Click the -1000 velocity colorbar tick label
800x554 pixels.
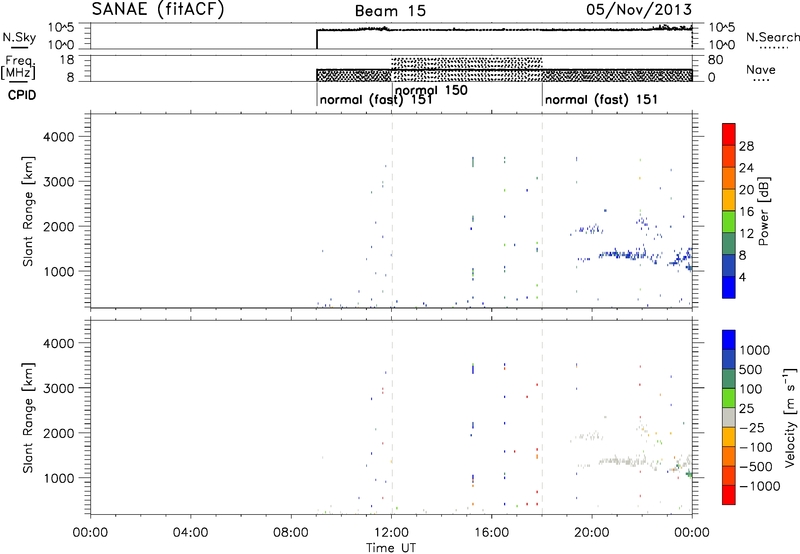click(x=760, y=486)
